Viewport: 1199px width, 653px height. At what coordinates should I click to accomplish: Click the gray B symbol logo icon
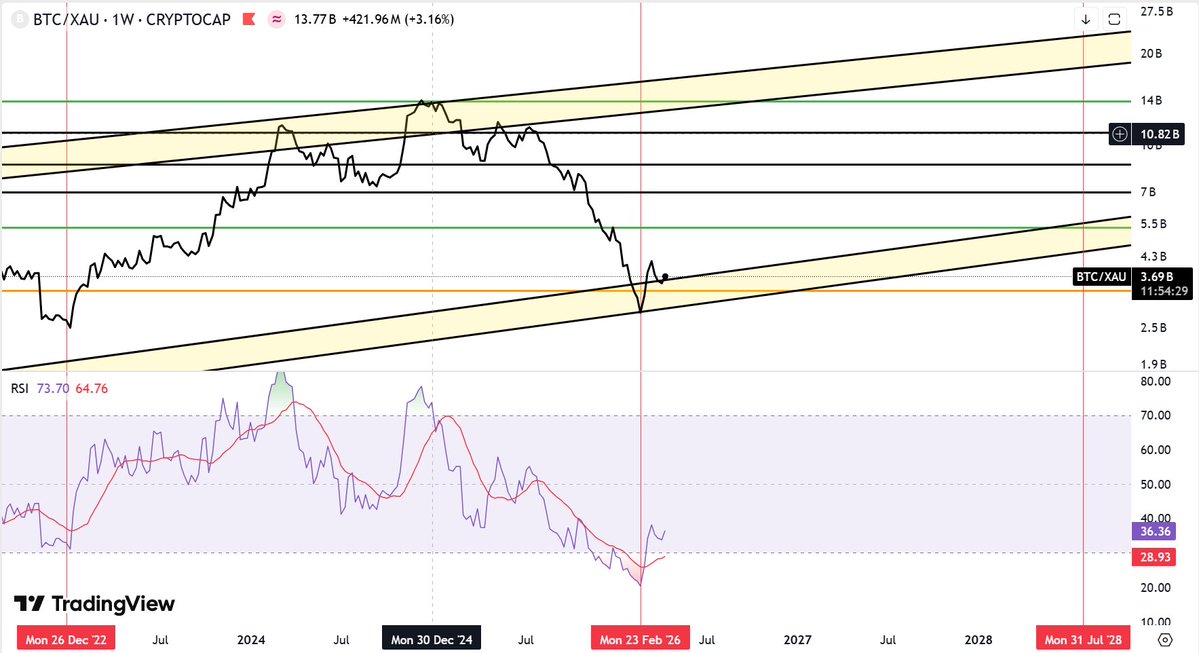[20, 19]
